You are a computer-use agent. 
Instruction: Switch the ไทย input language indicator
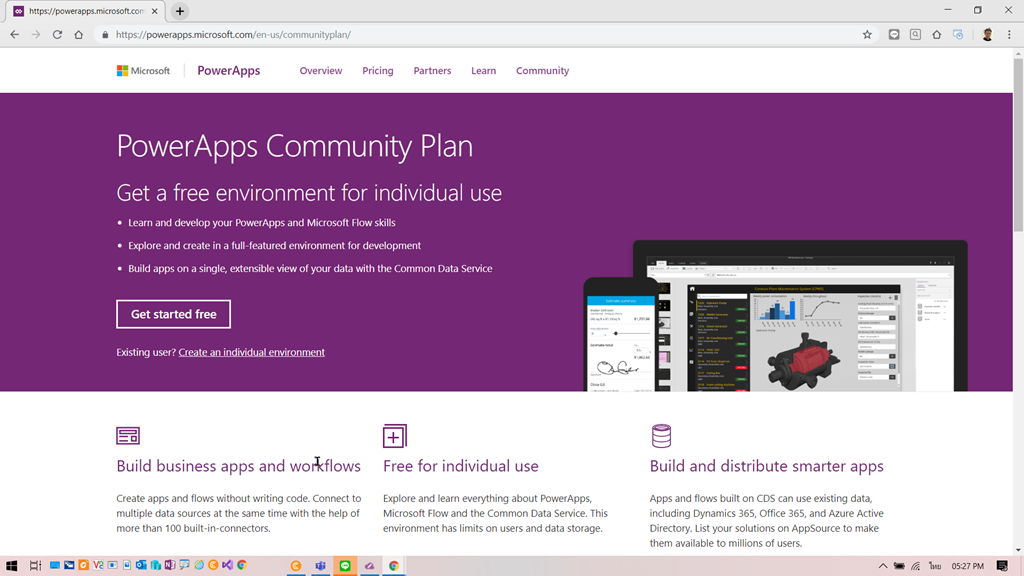pyautogui.click(x=935, y=566)
